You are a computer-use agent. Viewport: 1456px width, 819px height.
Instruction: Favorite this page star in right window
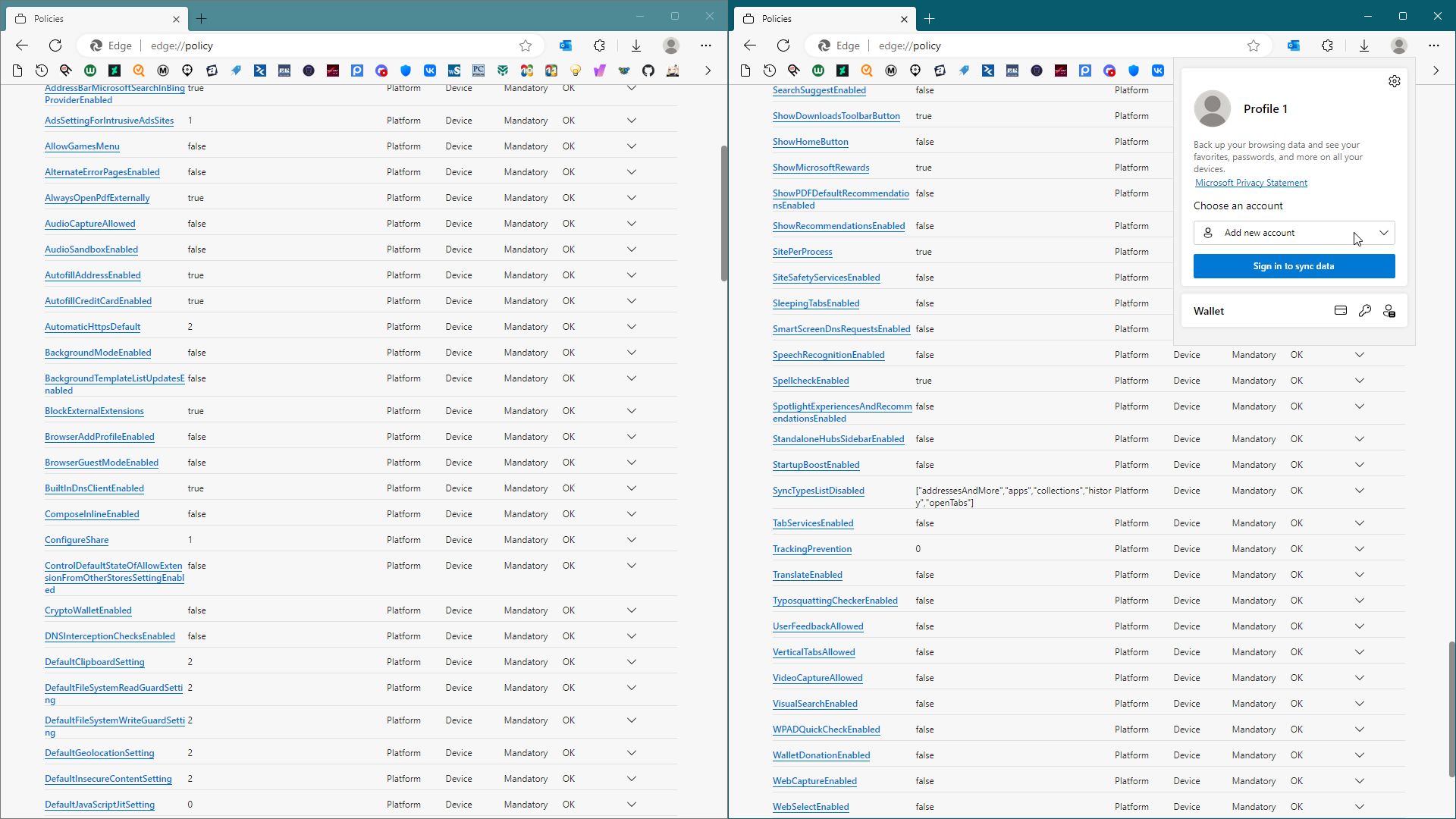(x=1253, y=45)
